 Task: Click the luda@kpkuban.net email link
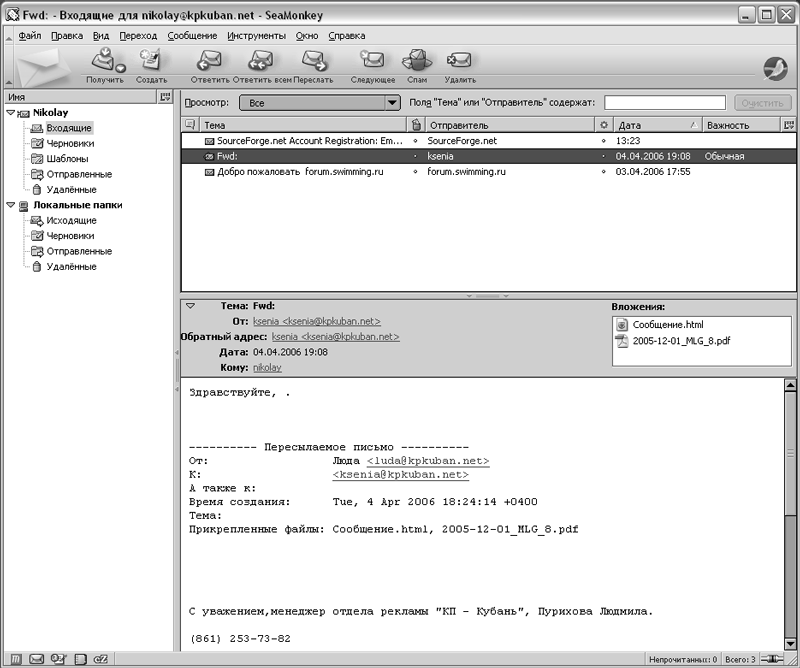428,461
